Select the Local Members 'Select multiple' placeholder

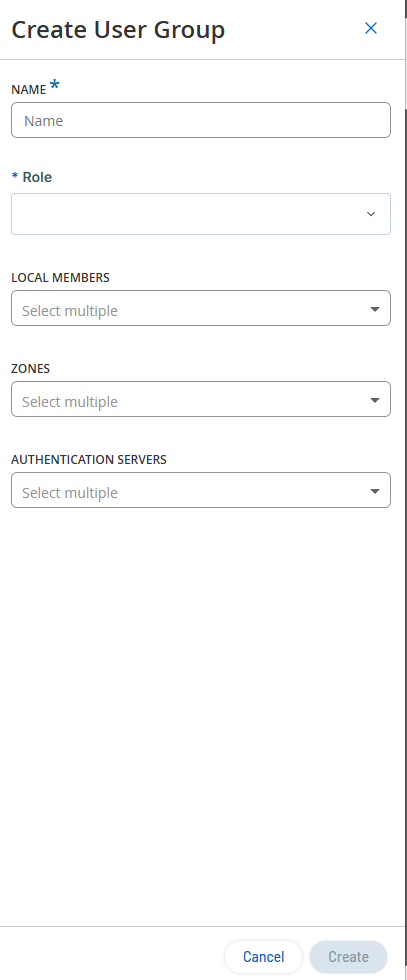pyautogui.click(x=70, y=311)
